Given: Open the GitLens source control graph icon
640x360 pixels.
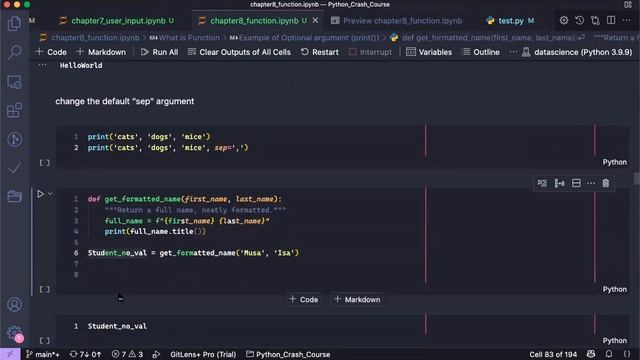Looking at the screenshot, I should tap(14, 139).
